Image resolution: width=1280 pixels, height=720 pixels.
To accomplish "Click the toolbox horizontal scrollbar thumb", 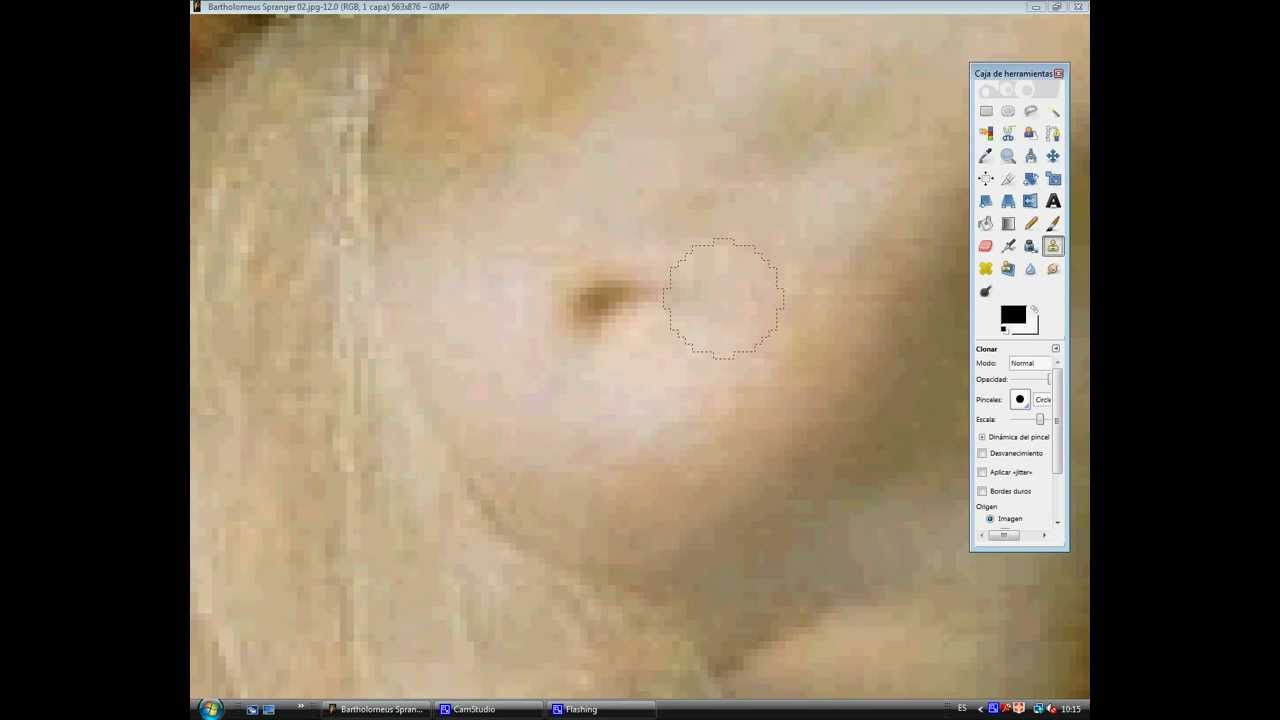I will pyautogui.click(x=1003, y=535).
